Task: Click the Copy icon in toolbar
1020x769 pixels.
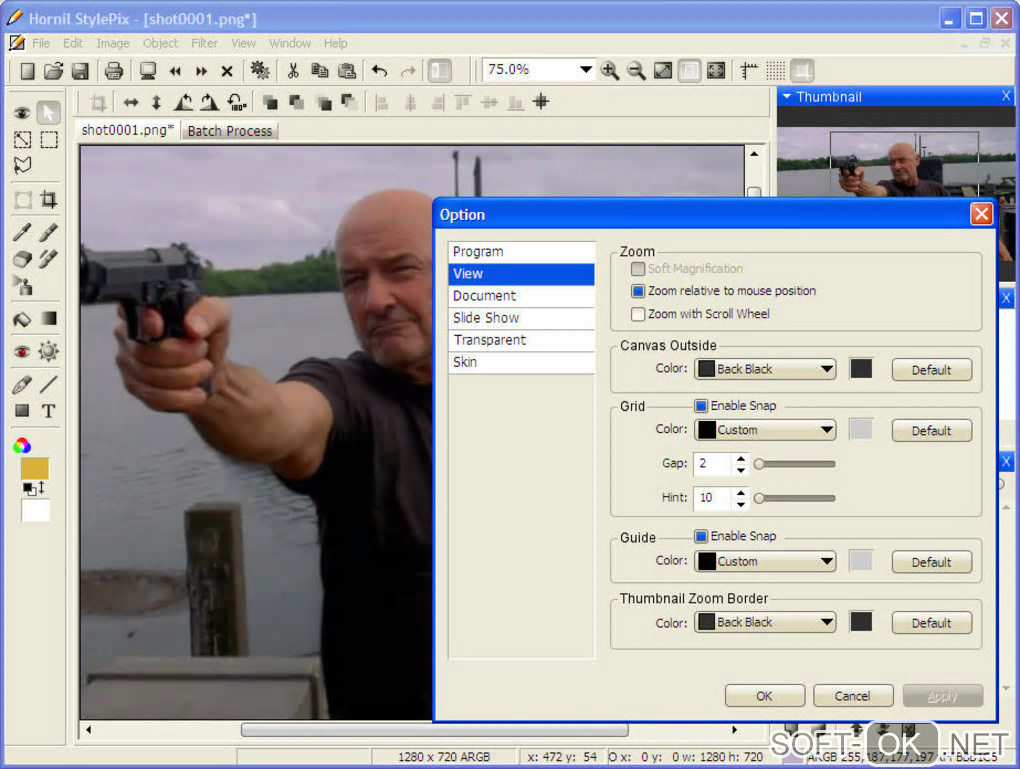Action: [x=319, y=70]
